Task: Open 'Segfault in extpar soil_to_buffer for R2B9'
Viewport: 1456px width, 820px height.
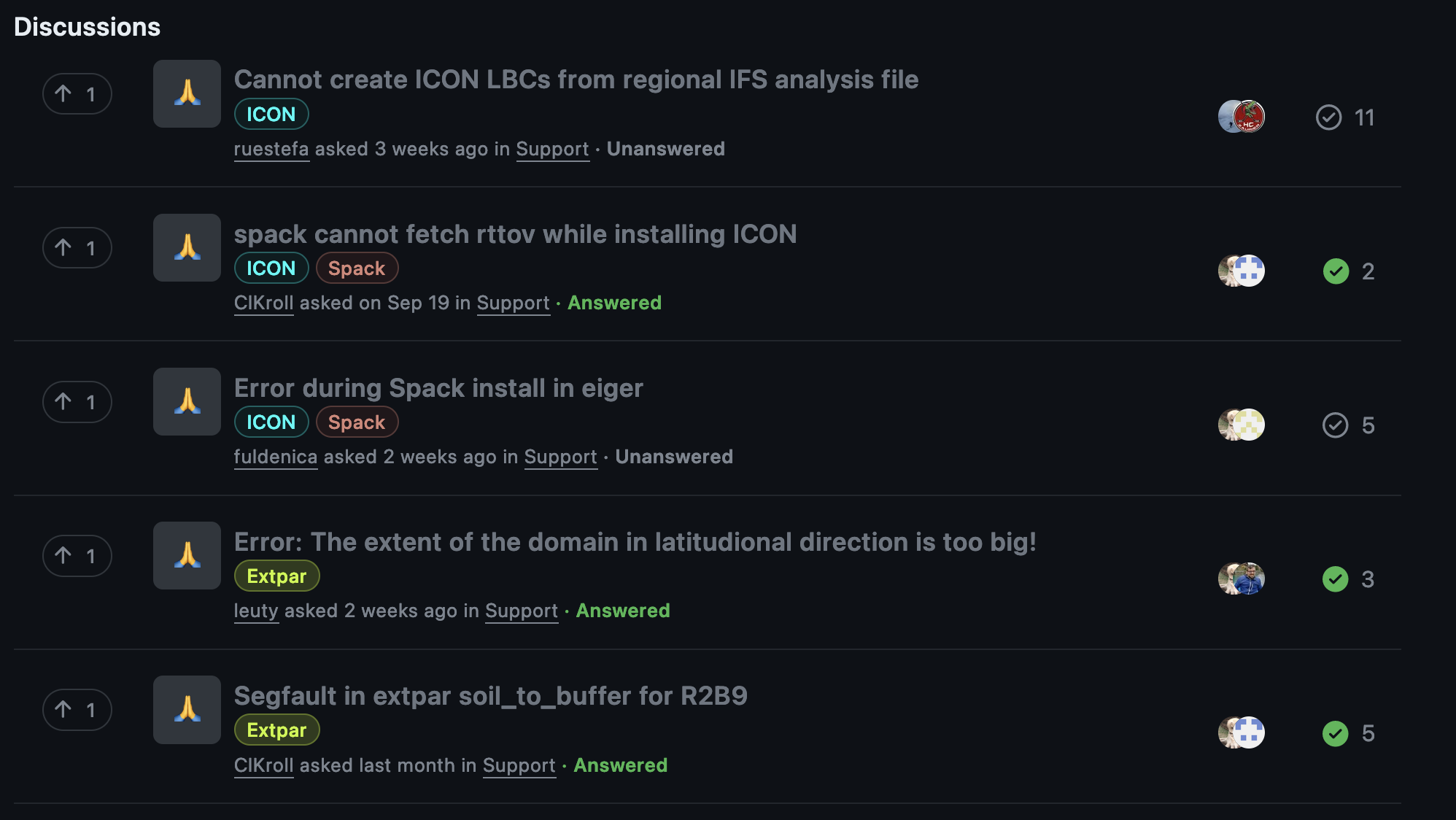Action: (490, 696)
